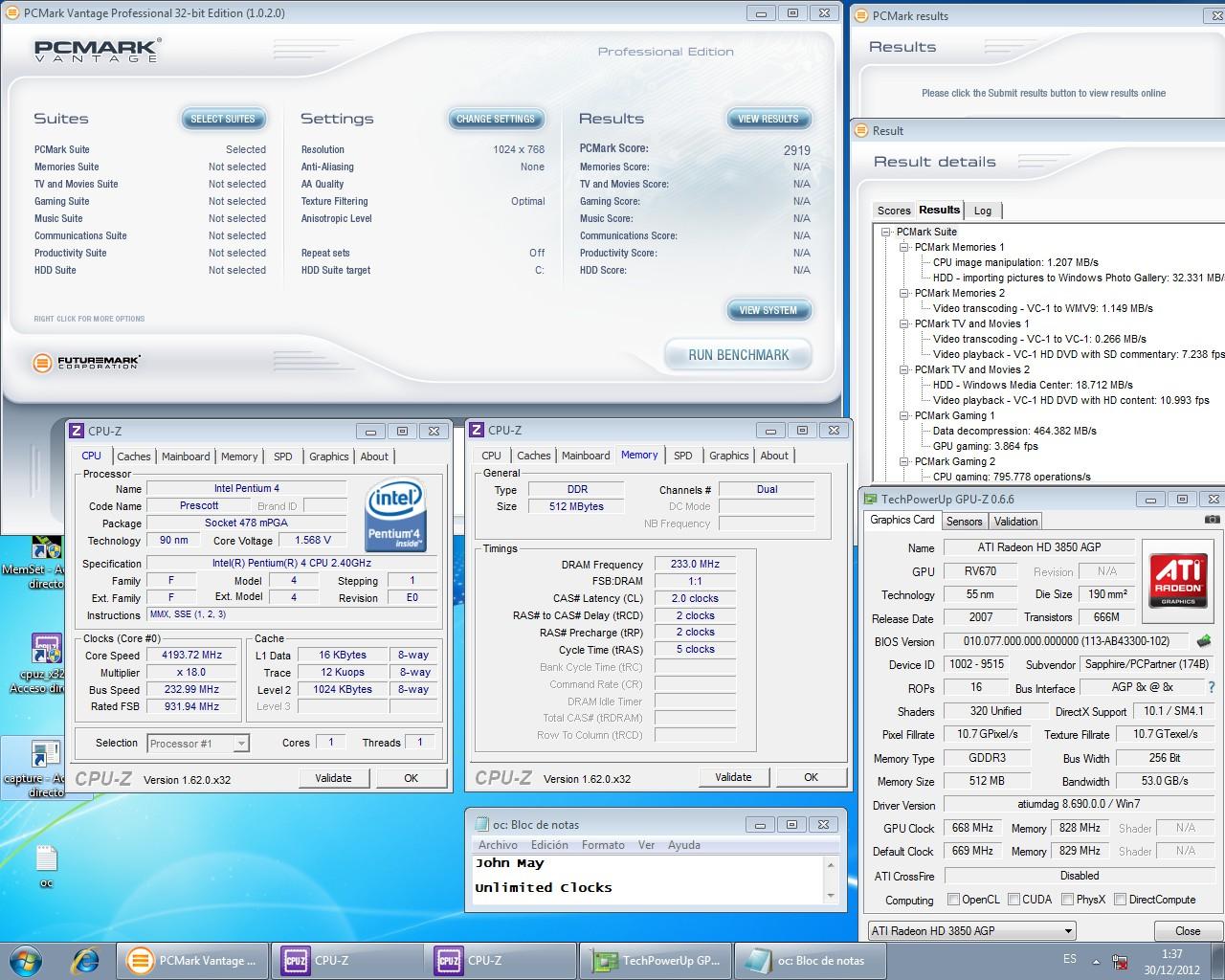Collapse the PCMark TV and Movies 2 node

(x=903, y=369)
